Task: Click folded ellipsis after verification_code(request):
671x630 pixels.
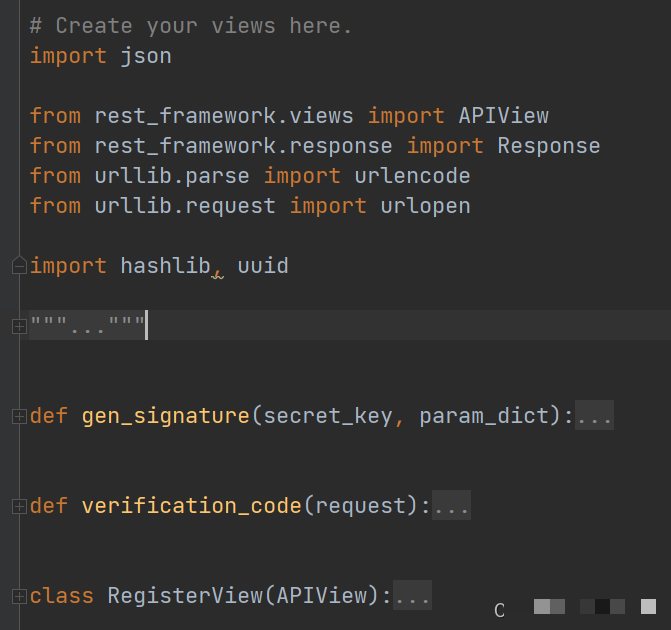Action: pos(452,506)
